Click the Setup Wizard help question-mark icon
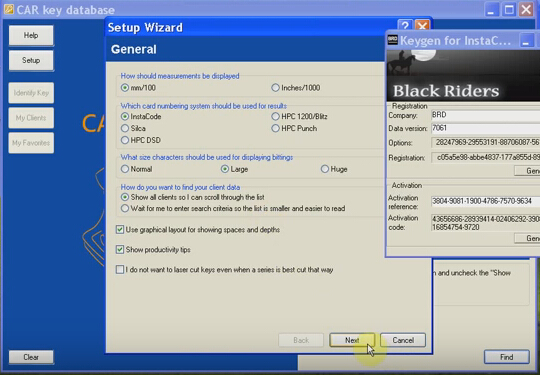540x375 pixels. coord(405,26)
